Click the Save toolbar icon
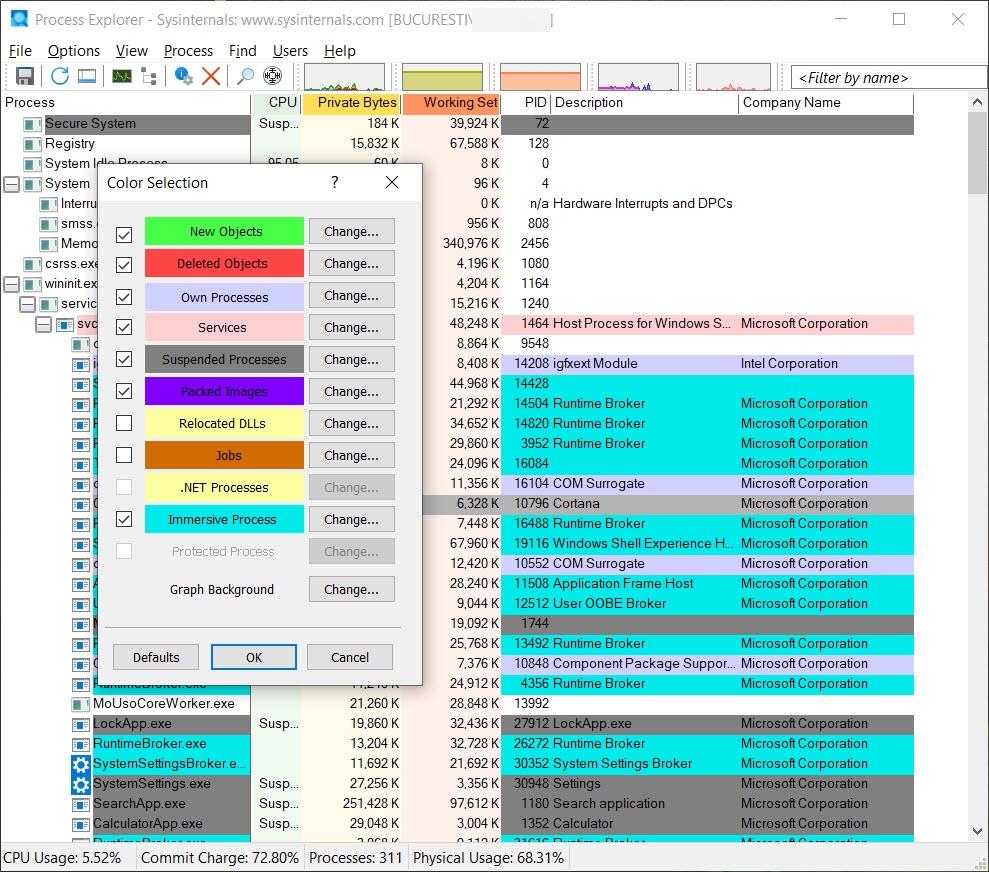989x872 pixels. (25, 76)
